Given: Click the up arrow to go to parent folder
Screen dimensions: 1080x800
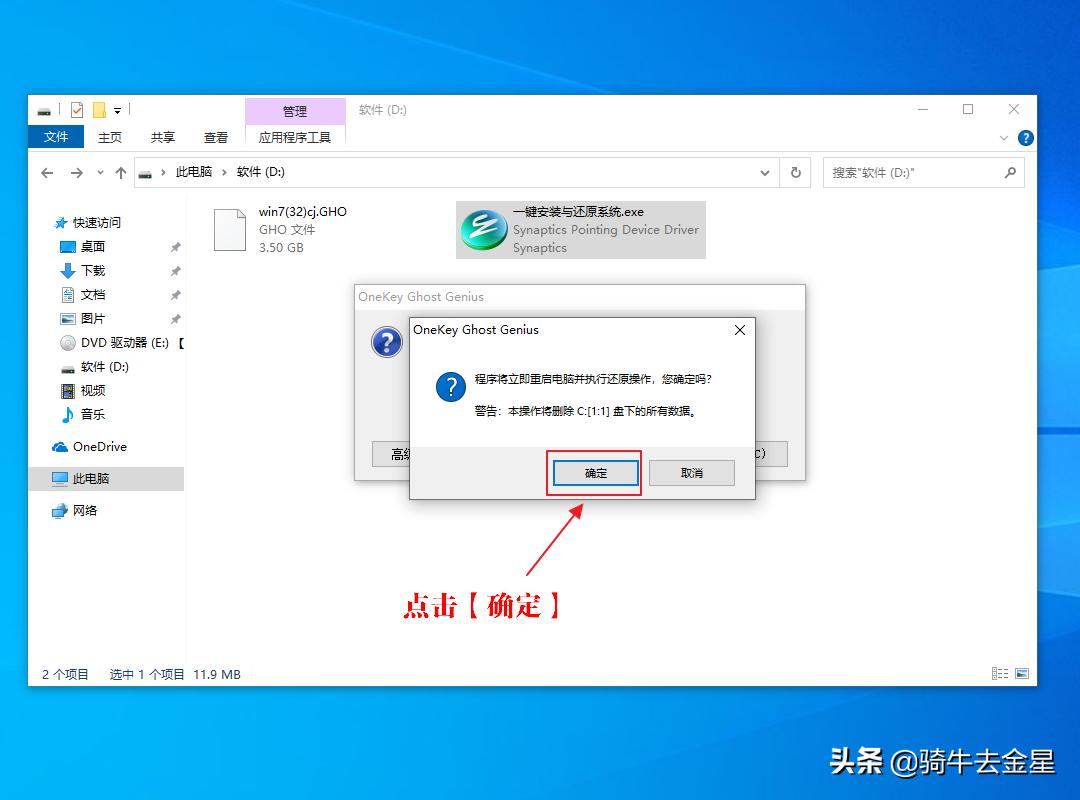Looking at the screenshot, I should pos(121,172).
